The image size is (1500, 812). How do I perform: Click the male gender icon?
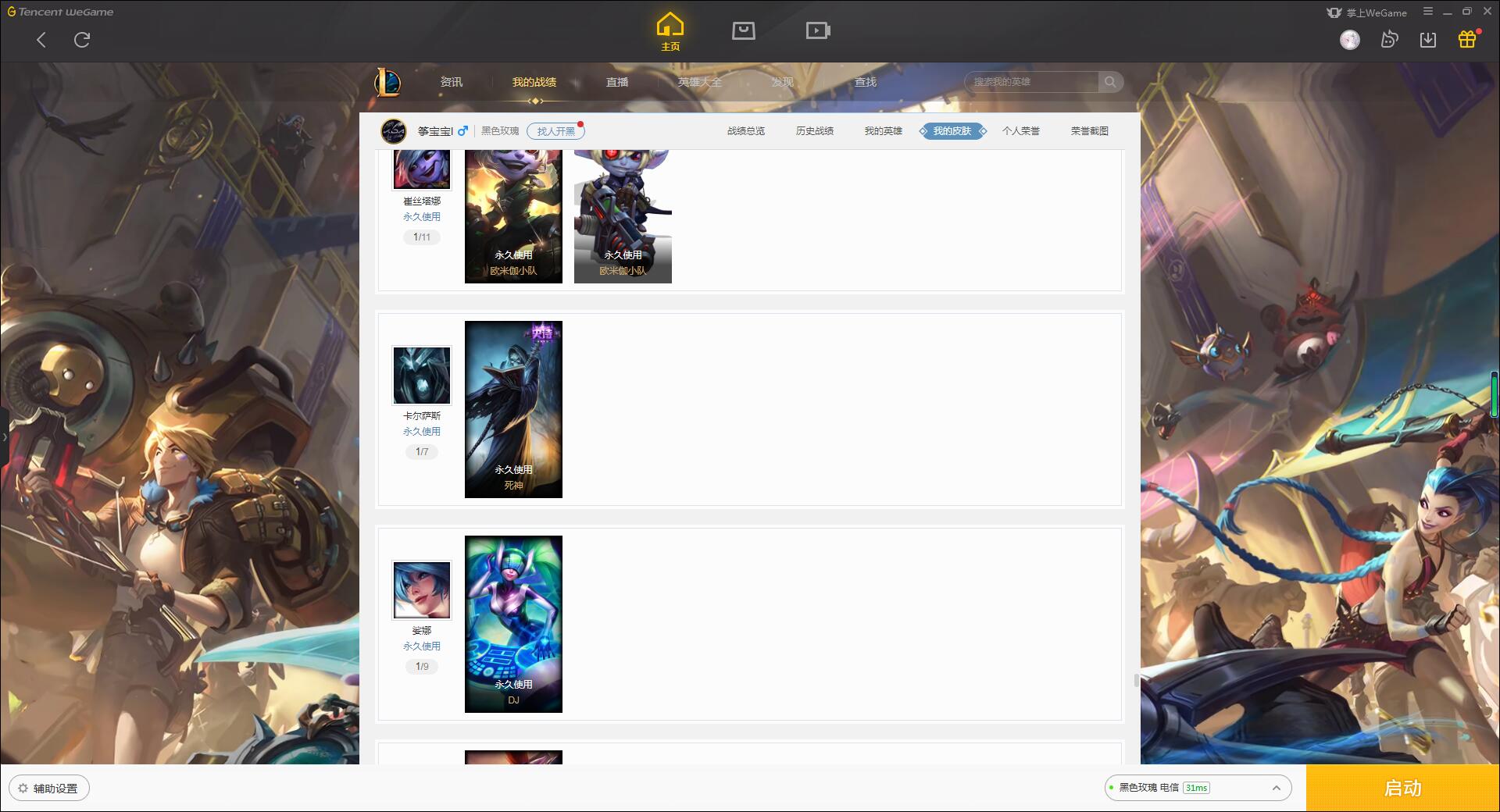coord(462,130)
